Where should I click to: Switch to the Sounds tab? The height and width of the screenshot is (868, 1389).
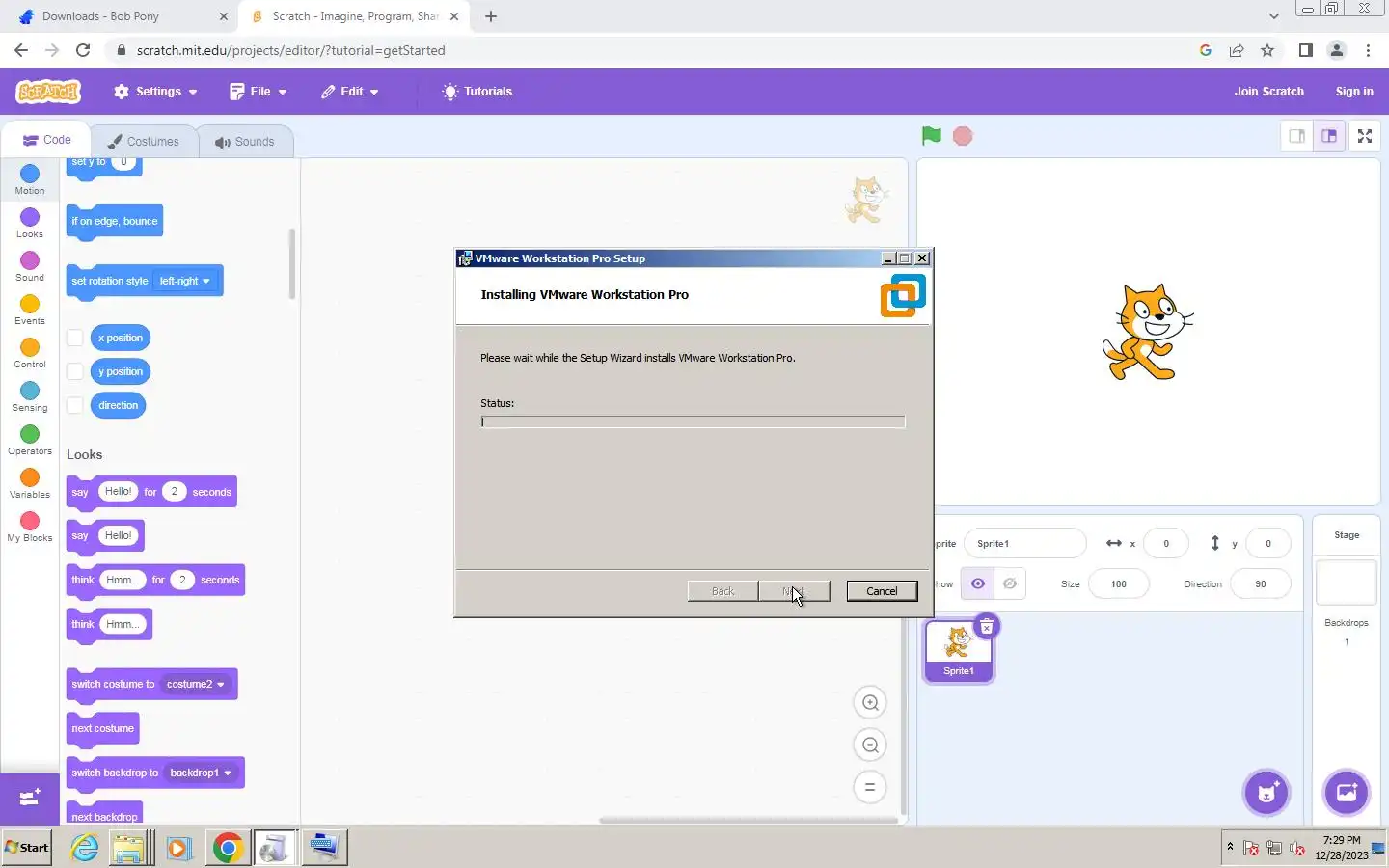coord(245,142)
